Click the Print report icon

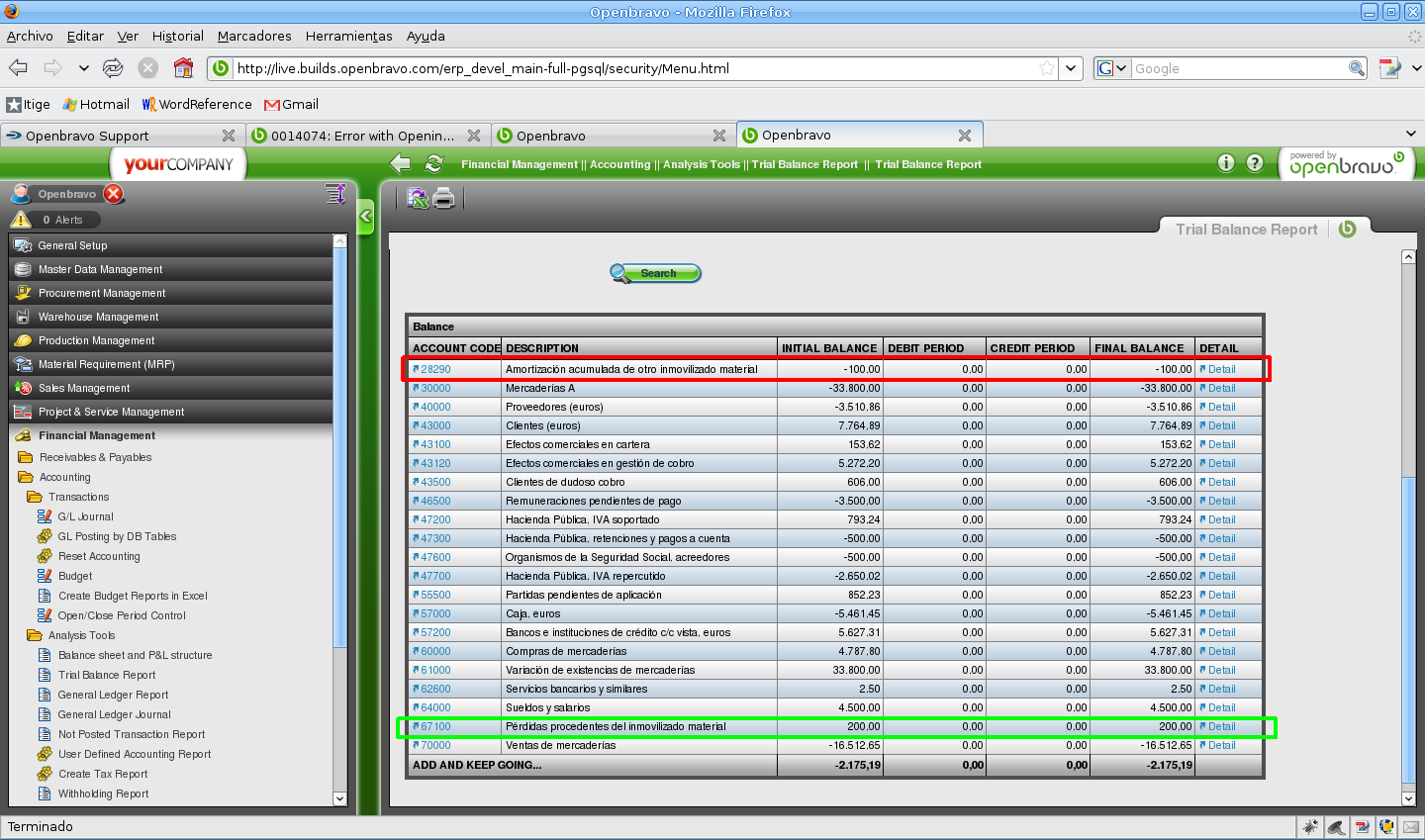443,198
